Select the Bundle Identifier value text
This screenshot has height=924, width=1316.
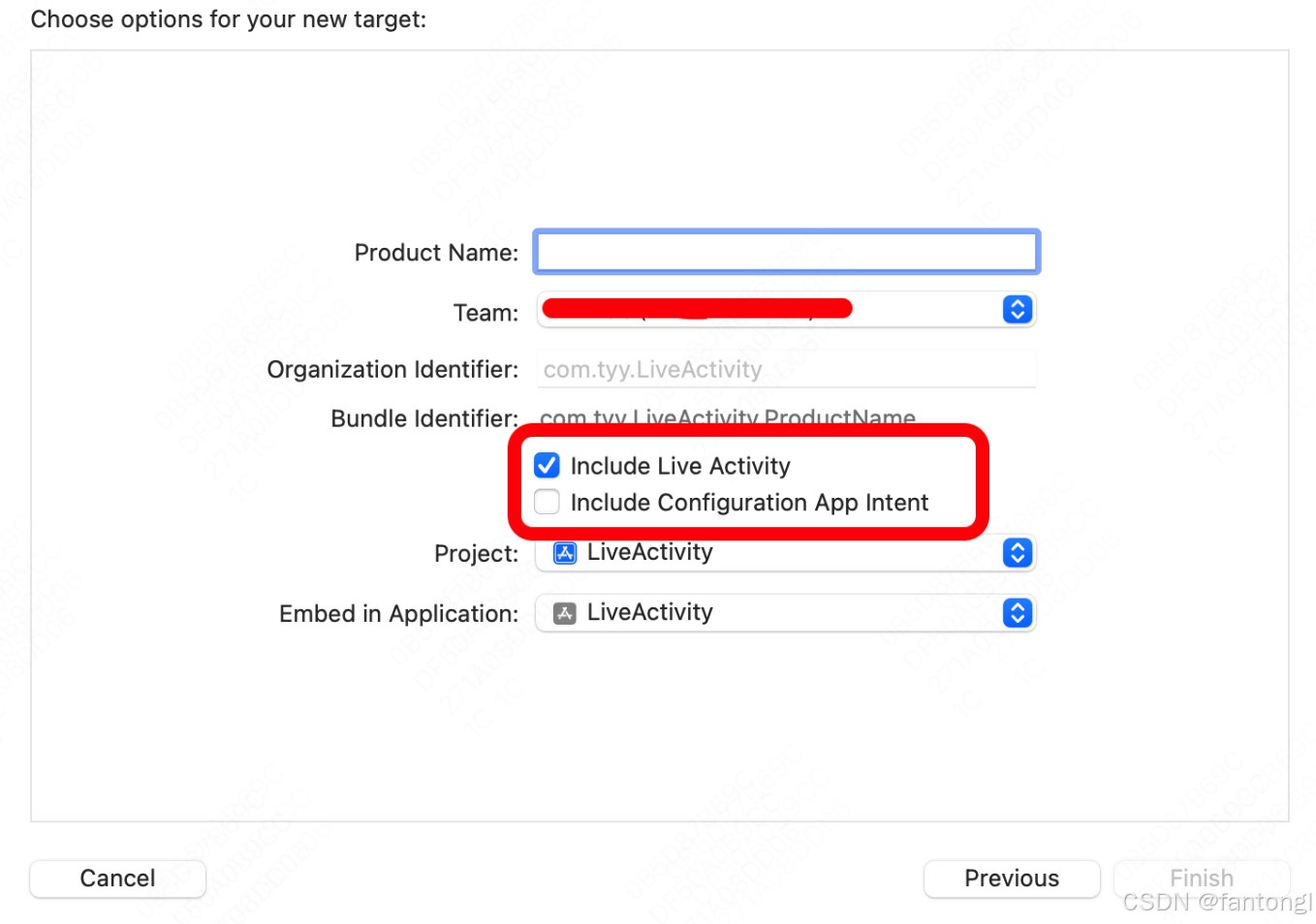click(x=728, y=418)
